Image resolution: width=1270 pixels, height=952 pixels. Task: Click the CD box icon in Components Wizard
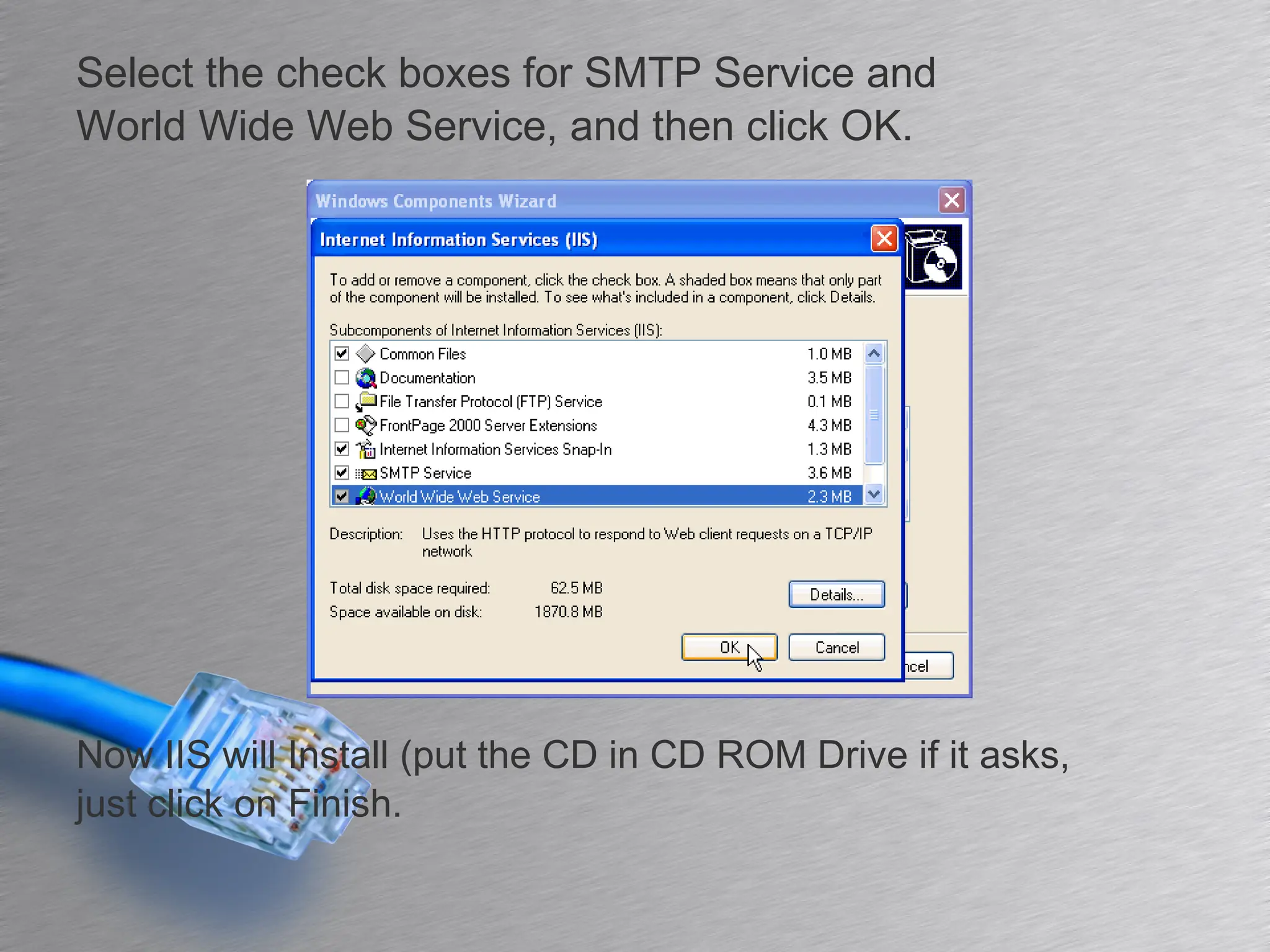point(933,257)
